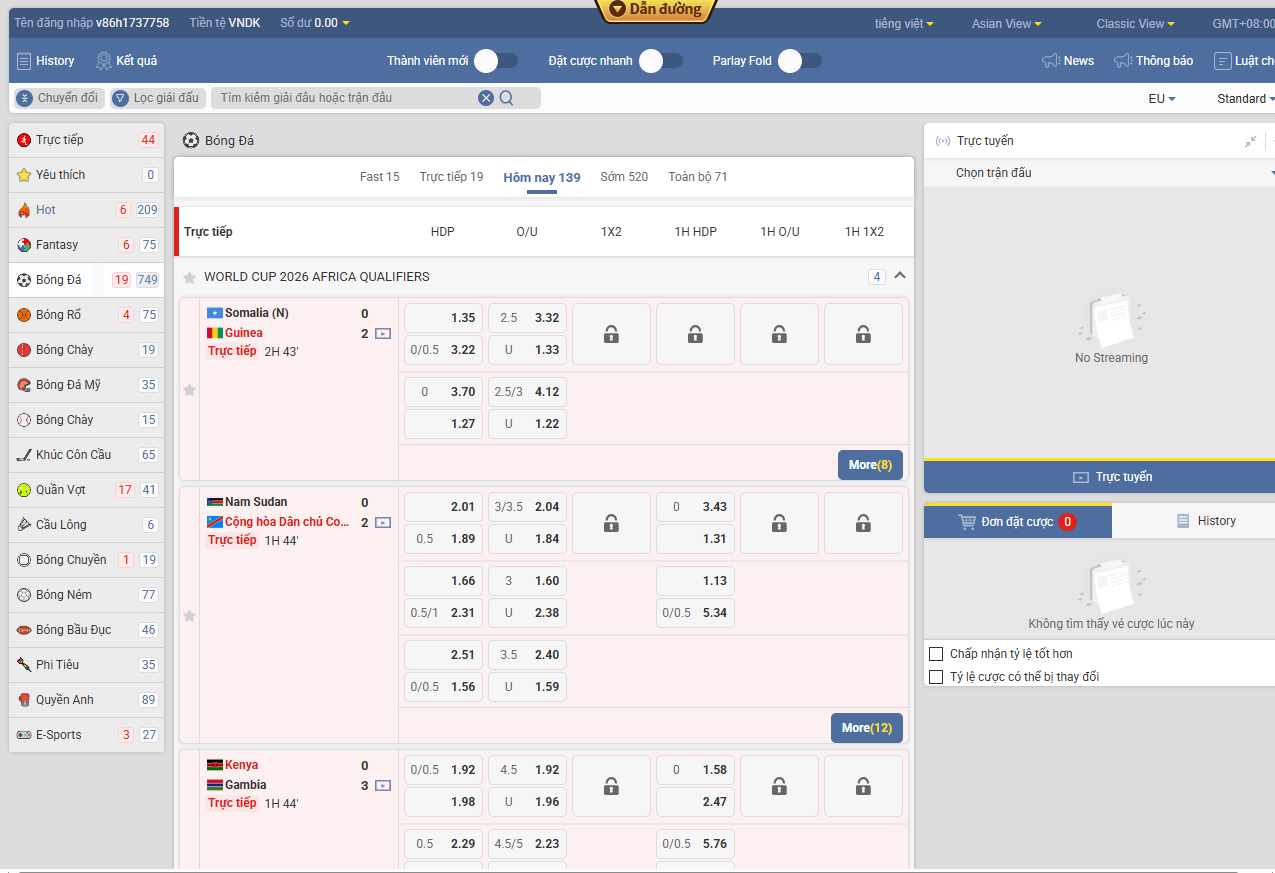1275x873 pixels.
Task: Check Chấp nhận tỷ lệ tốt hơn box
Action: pos(936,654)
